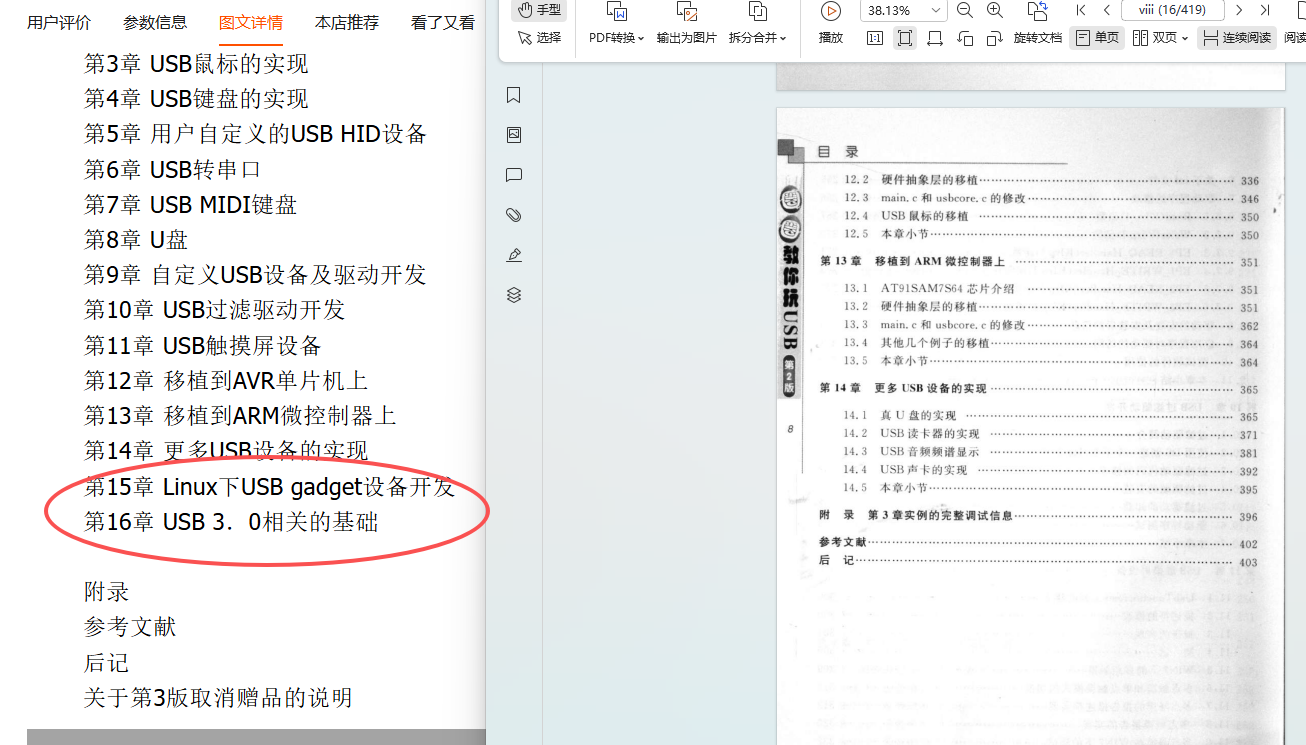The height and width of the screenshot is (745, 1306).
Task: Switch to single page view
Action: 1097,38
